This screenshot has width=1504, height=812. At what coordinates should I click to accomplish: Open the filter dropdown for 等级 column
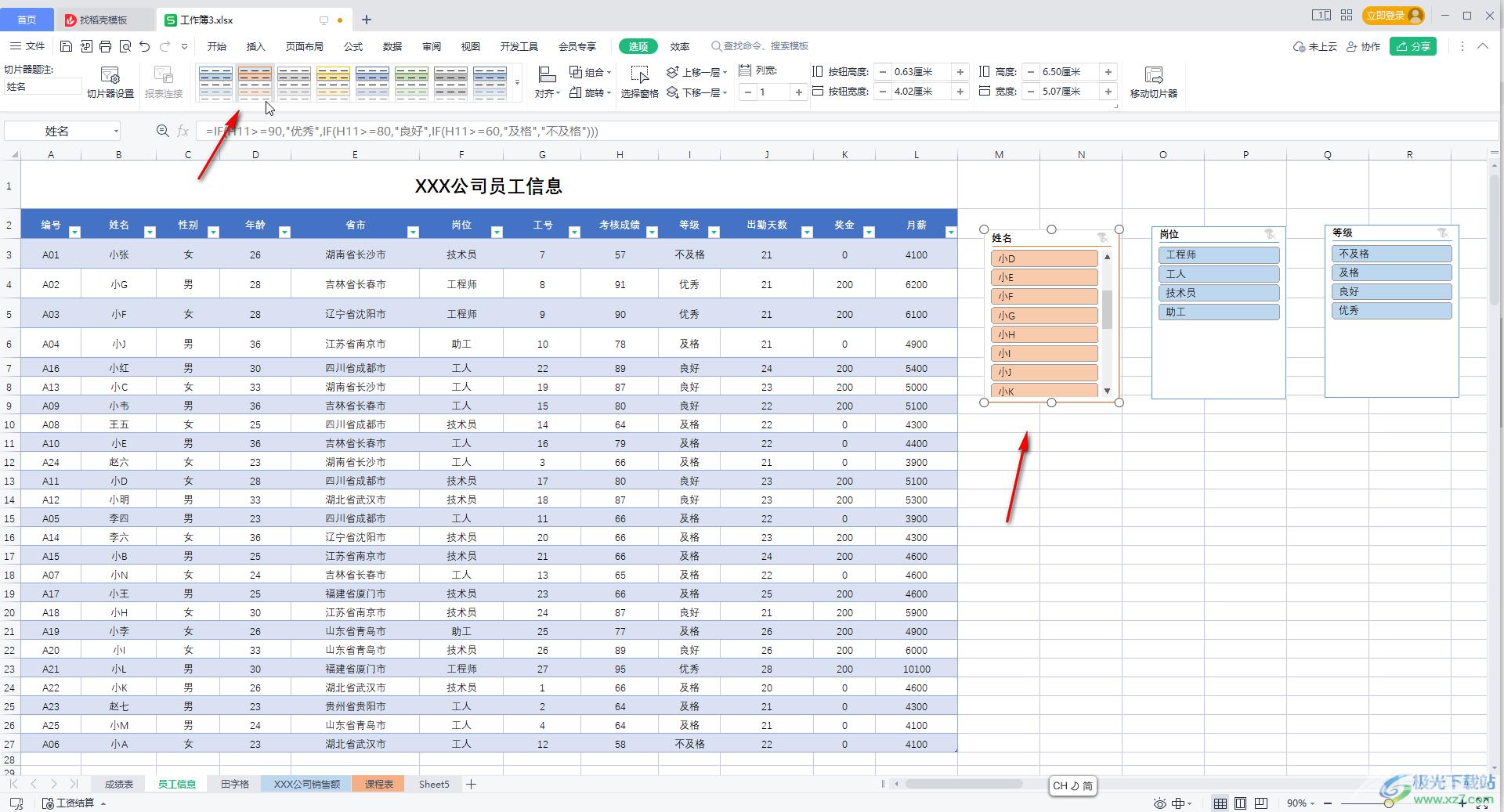[714, 232]
